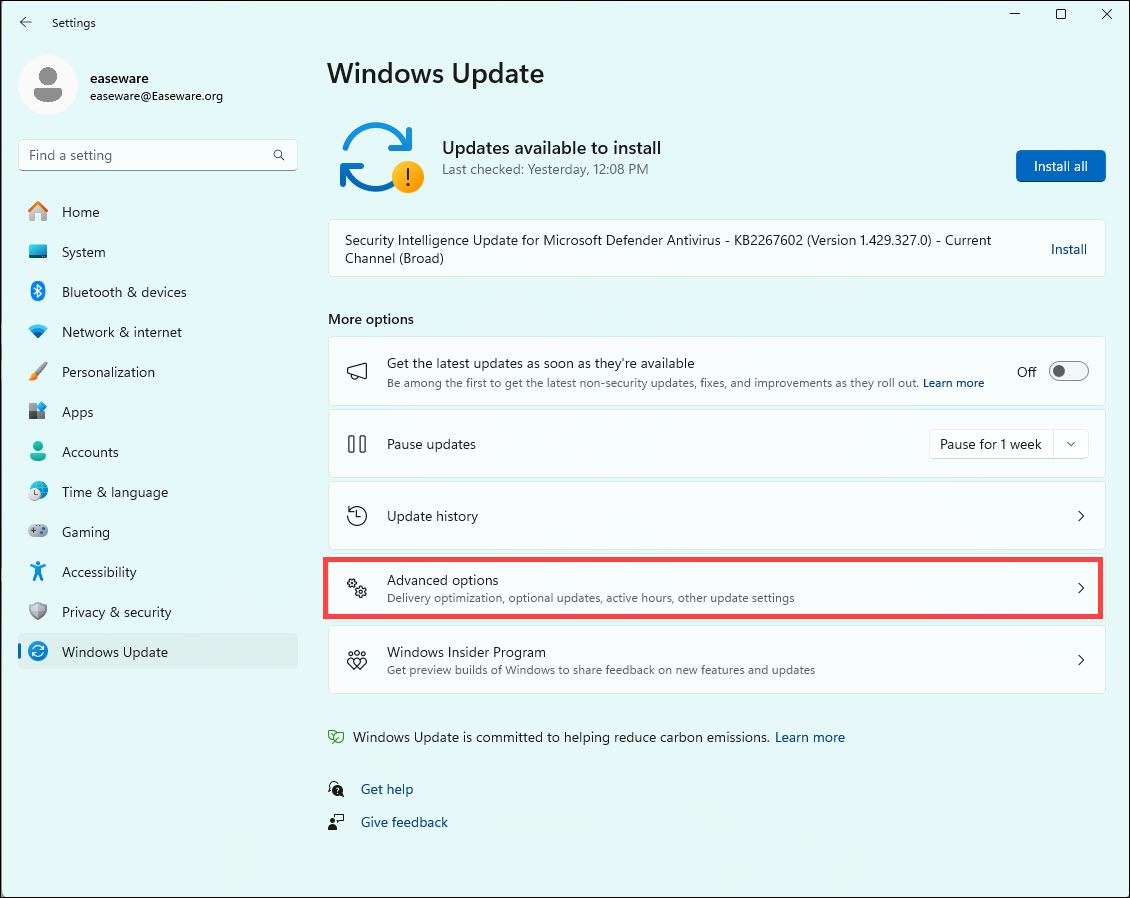
Task: Click the back arrow in Settings header
Action: [26, 22]
